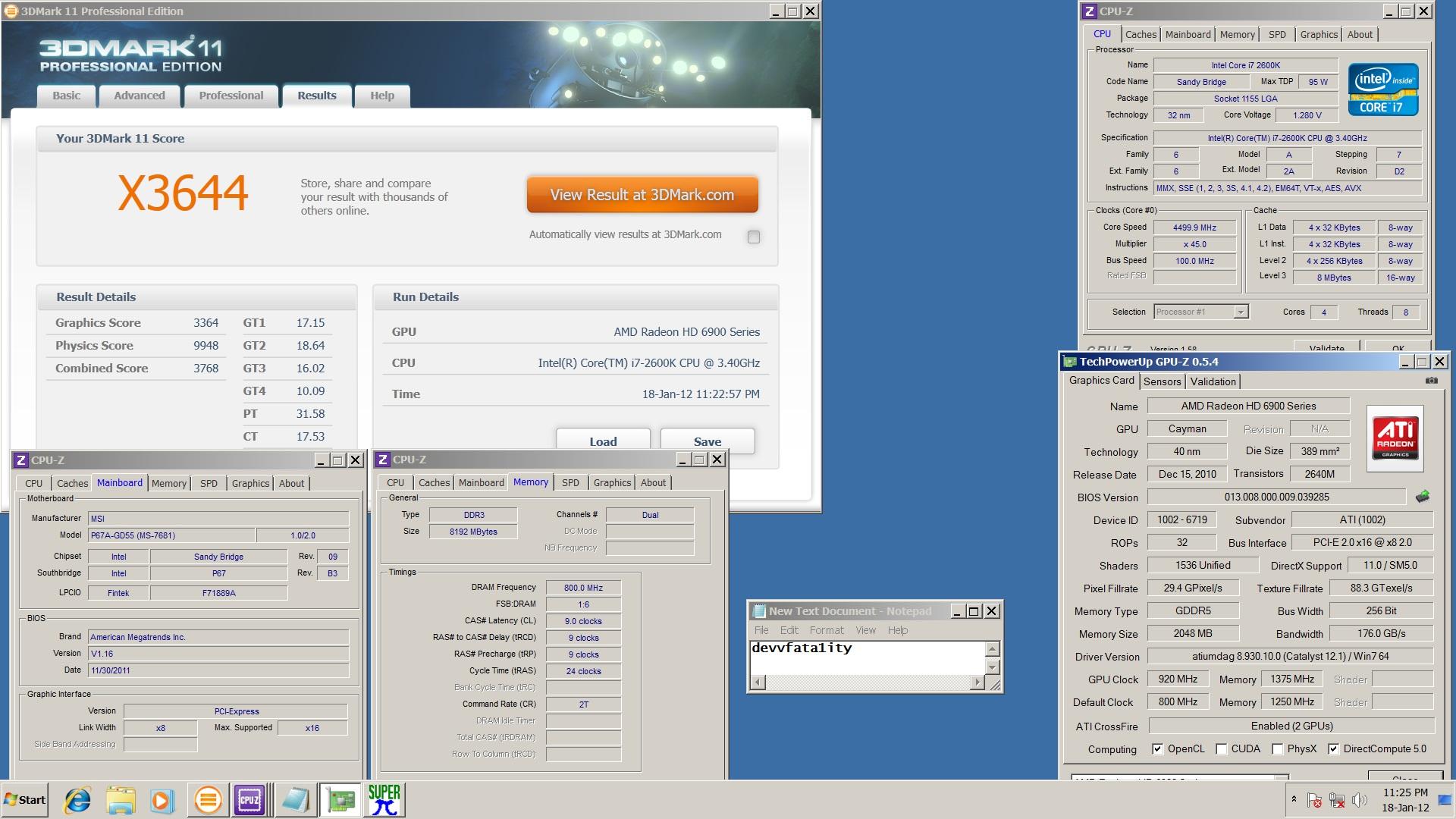
Task: Click the Physics Score 9948 row
Action: coord(136,345)
